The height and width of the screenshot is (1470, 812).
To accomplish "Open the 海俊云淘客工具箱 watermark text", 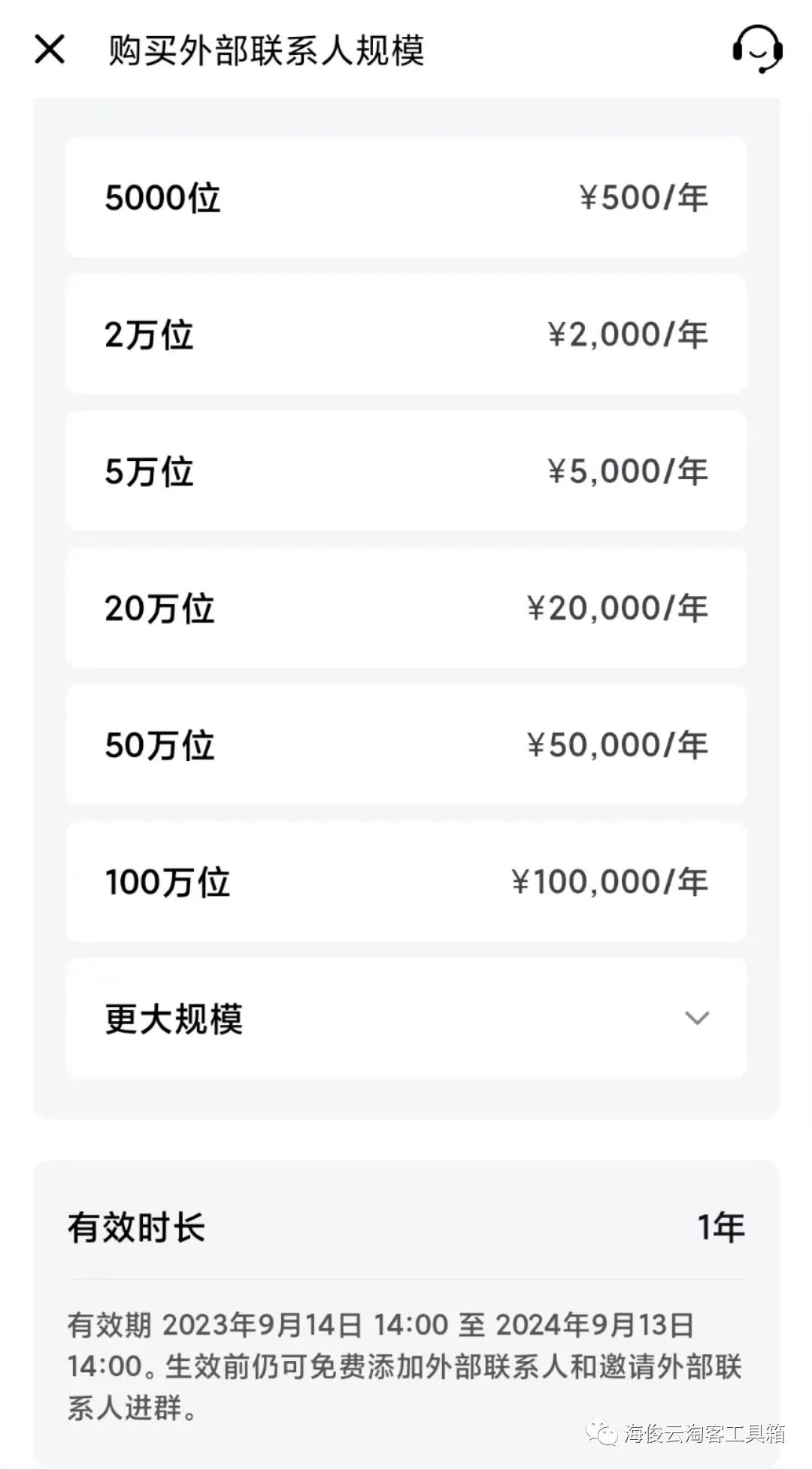I will pyautogui.click(x=704, y=1433).
